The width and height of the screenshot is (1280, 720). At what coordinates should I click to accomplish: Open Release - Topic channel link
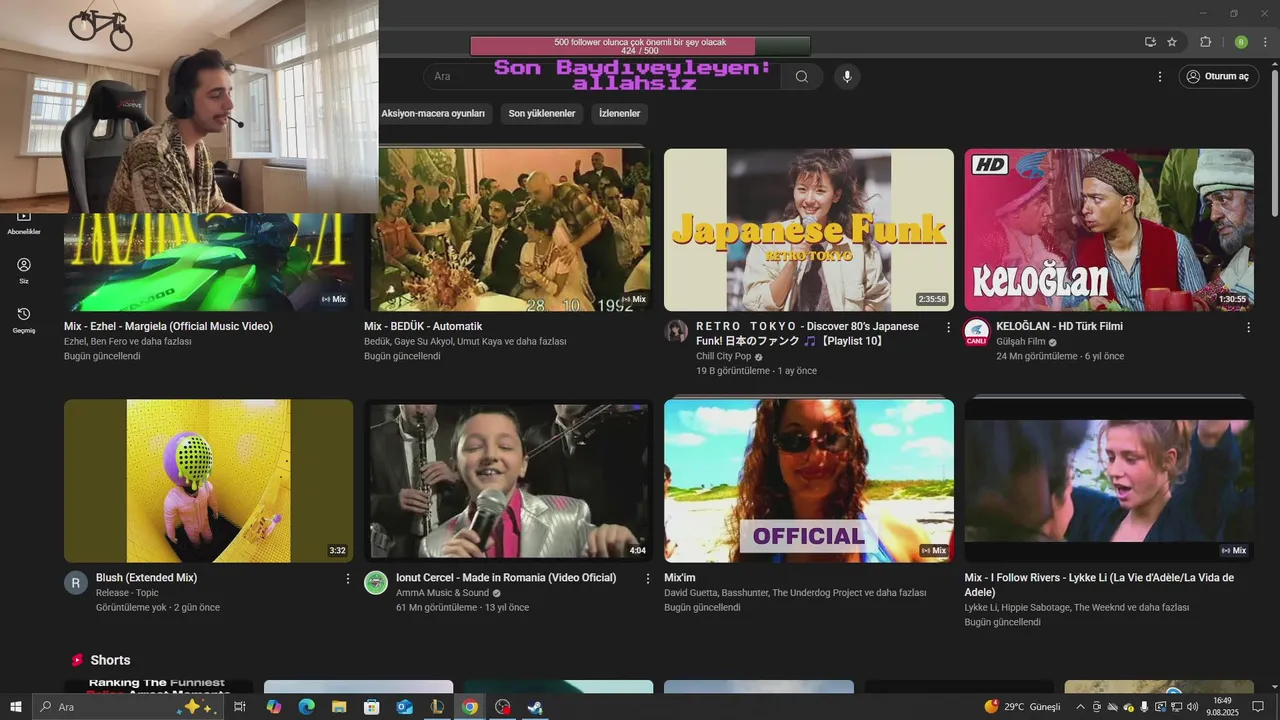[x=127, y=593]
